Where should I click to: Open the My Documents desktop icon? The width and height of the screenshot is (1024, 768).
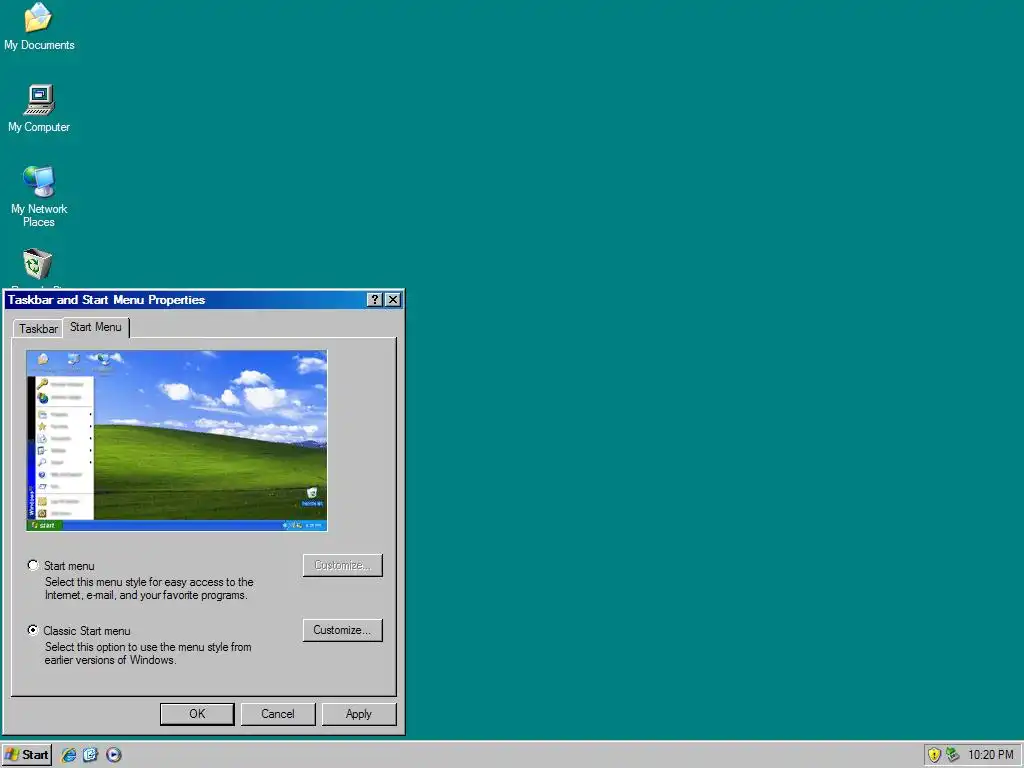[x=38, y=26]
